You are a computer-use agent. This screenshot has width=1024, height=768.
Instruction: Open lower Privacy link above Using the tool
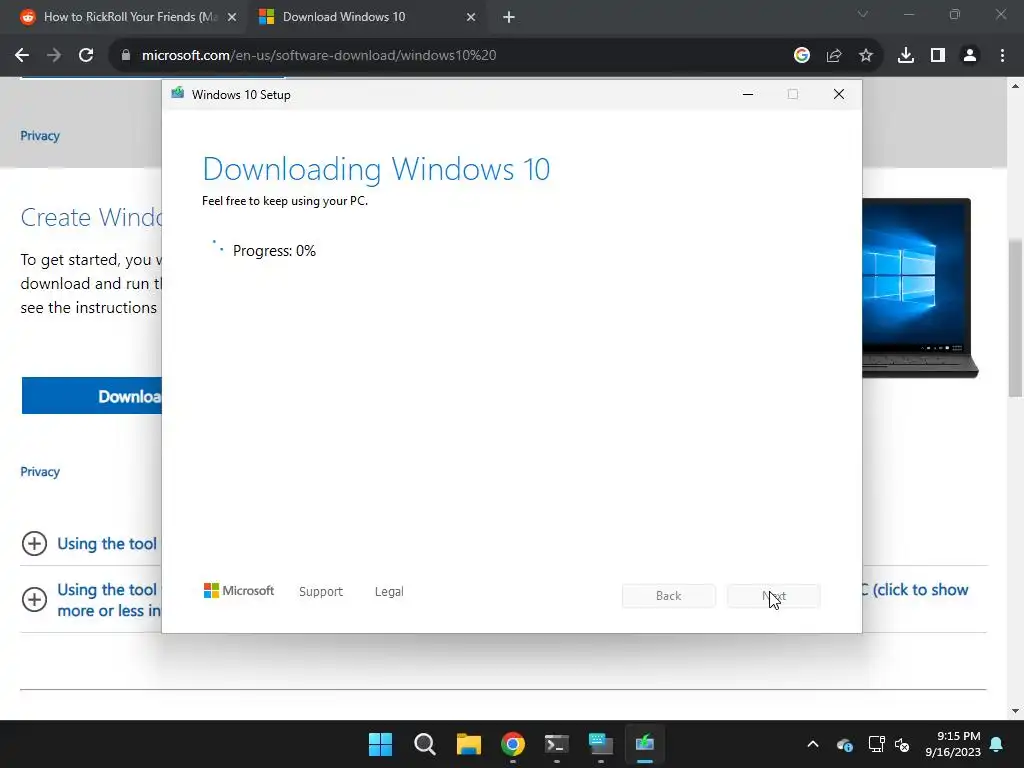tap(40, 472)
